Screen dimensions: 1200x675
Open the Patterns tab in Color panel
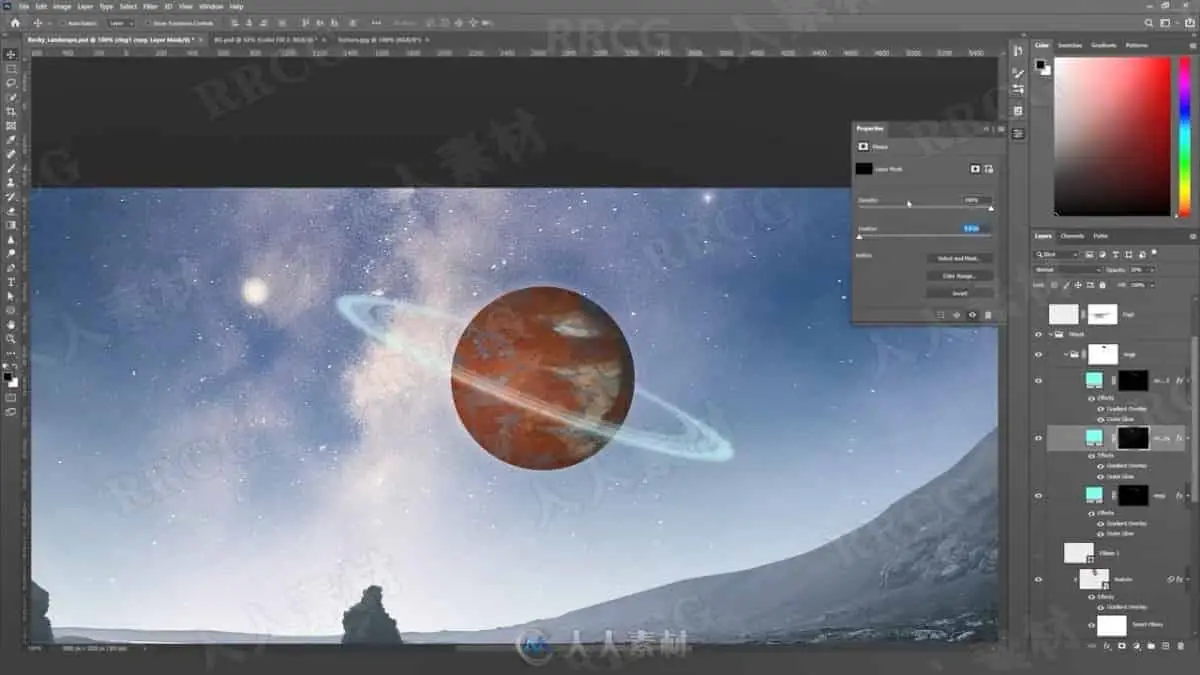coord(1136,45)
